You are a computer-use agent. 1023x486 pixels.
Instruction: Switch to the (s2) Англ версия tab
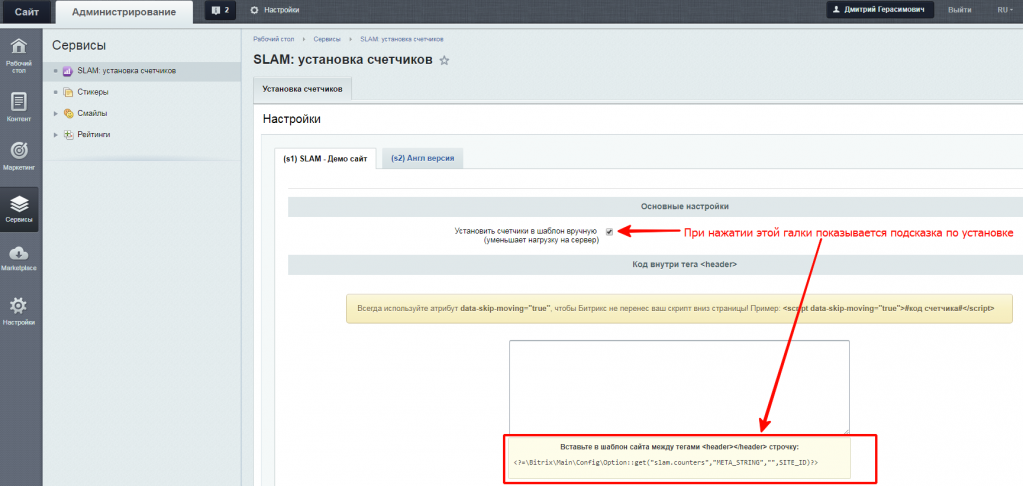pos(422,158)
